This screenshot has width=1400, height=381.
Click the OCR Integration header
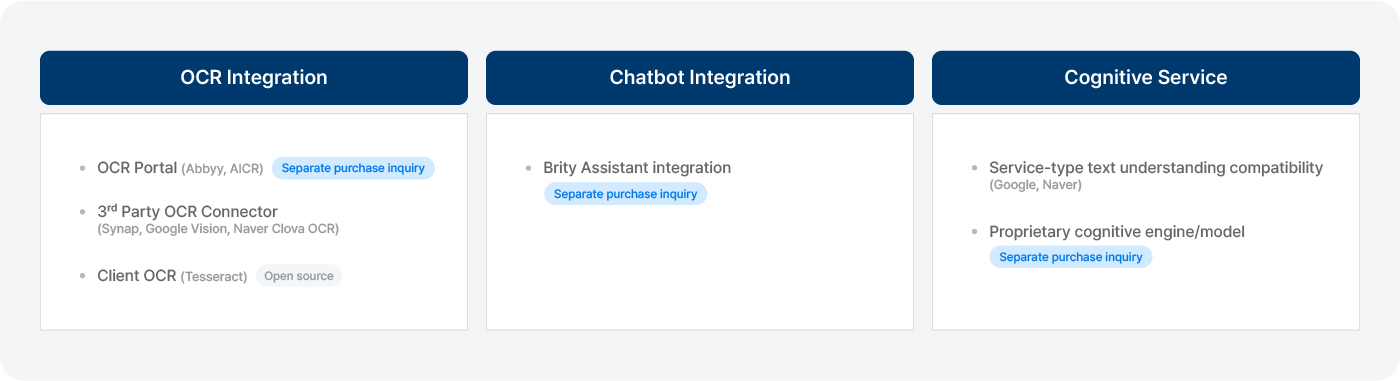pyautogui.click(x=254, y=78)
